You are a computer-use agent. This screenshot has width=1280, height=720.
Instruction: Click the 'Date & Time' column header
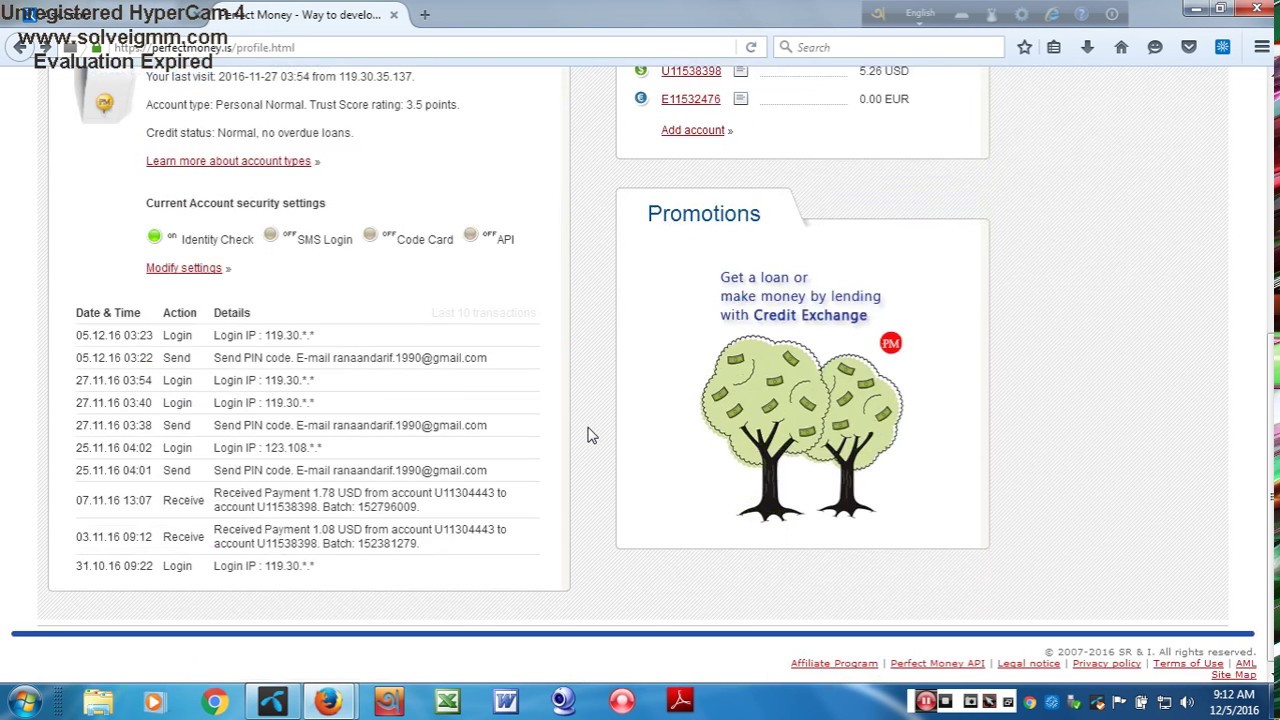(x=108, y=313)
